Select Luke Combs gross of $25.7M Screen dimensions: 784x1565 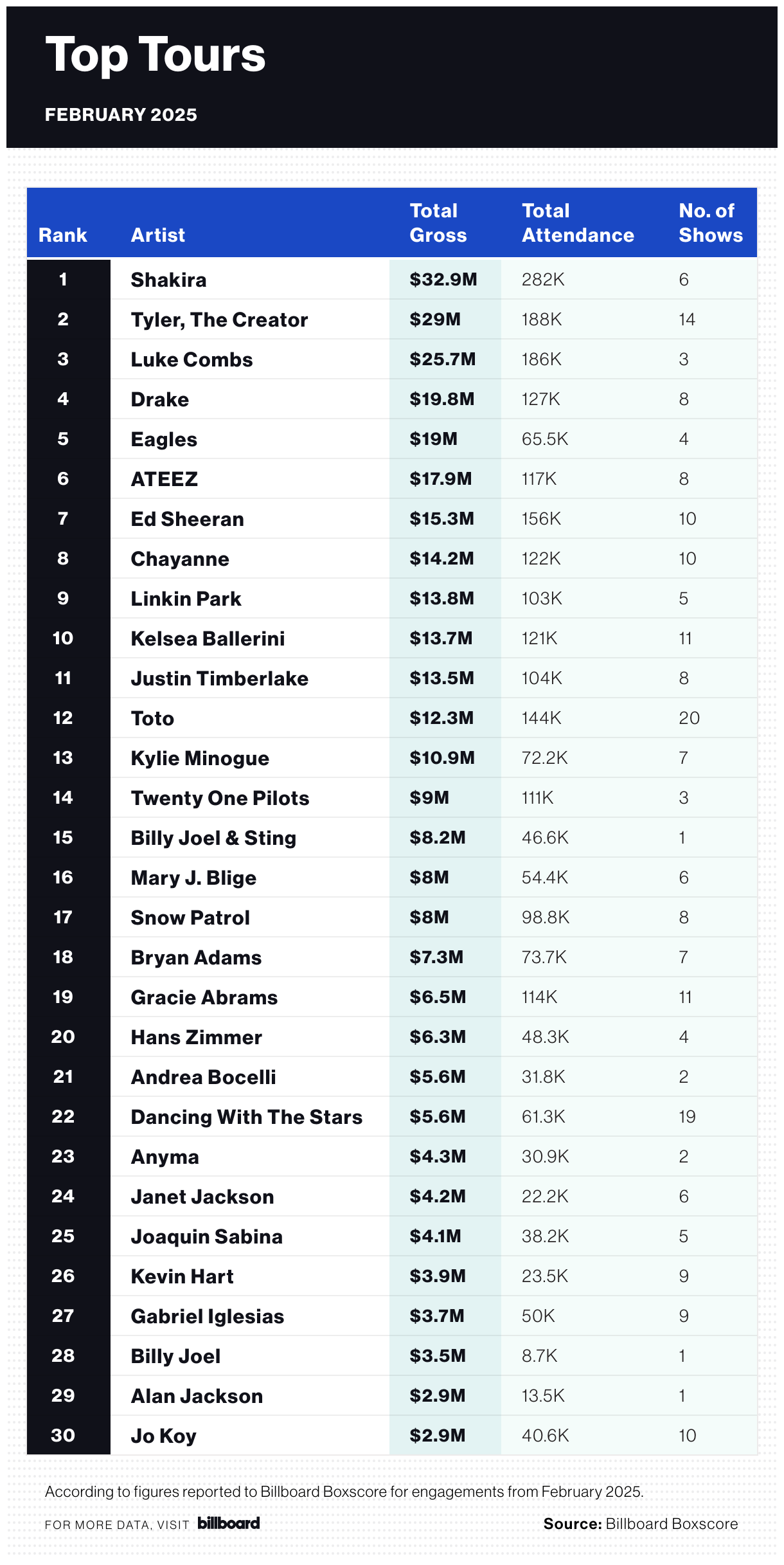[443, 359]
